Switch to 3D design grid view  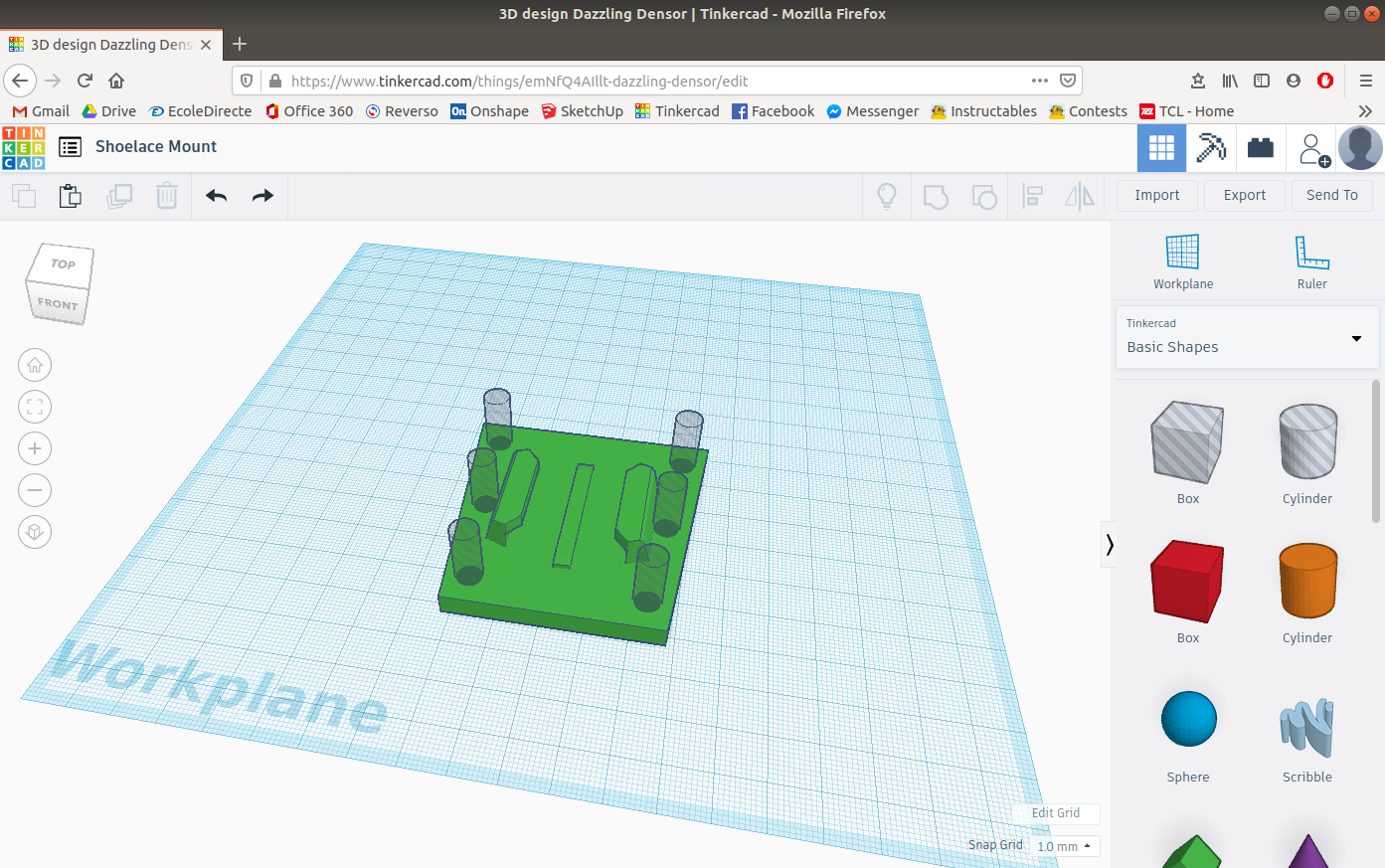pos(1161,148)
